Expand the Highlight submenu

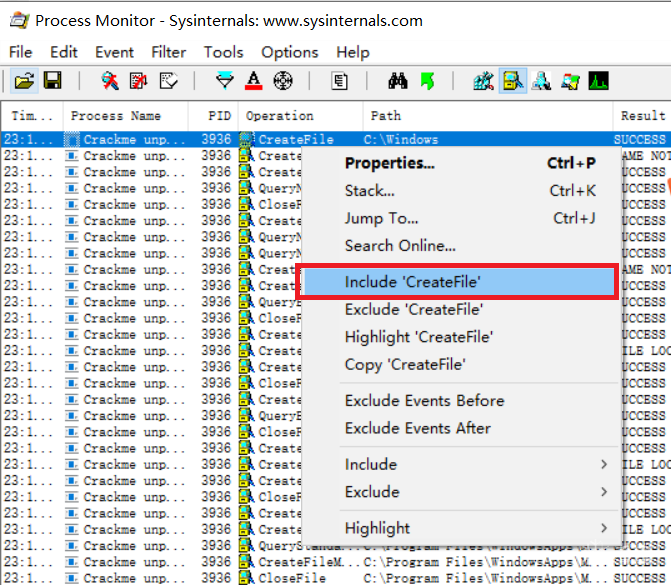(461, 528)
